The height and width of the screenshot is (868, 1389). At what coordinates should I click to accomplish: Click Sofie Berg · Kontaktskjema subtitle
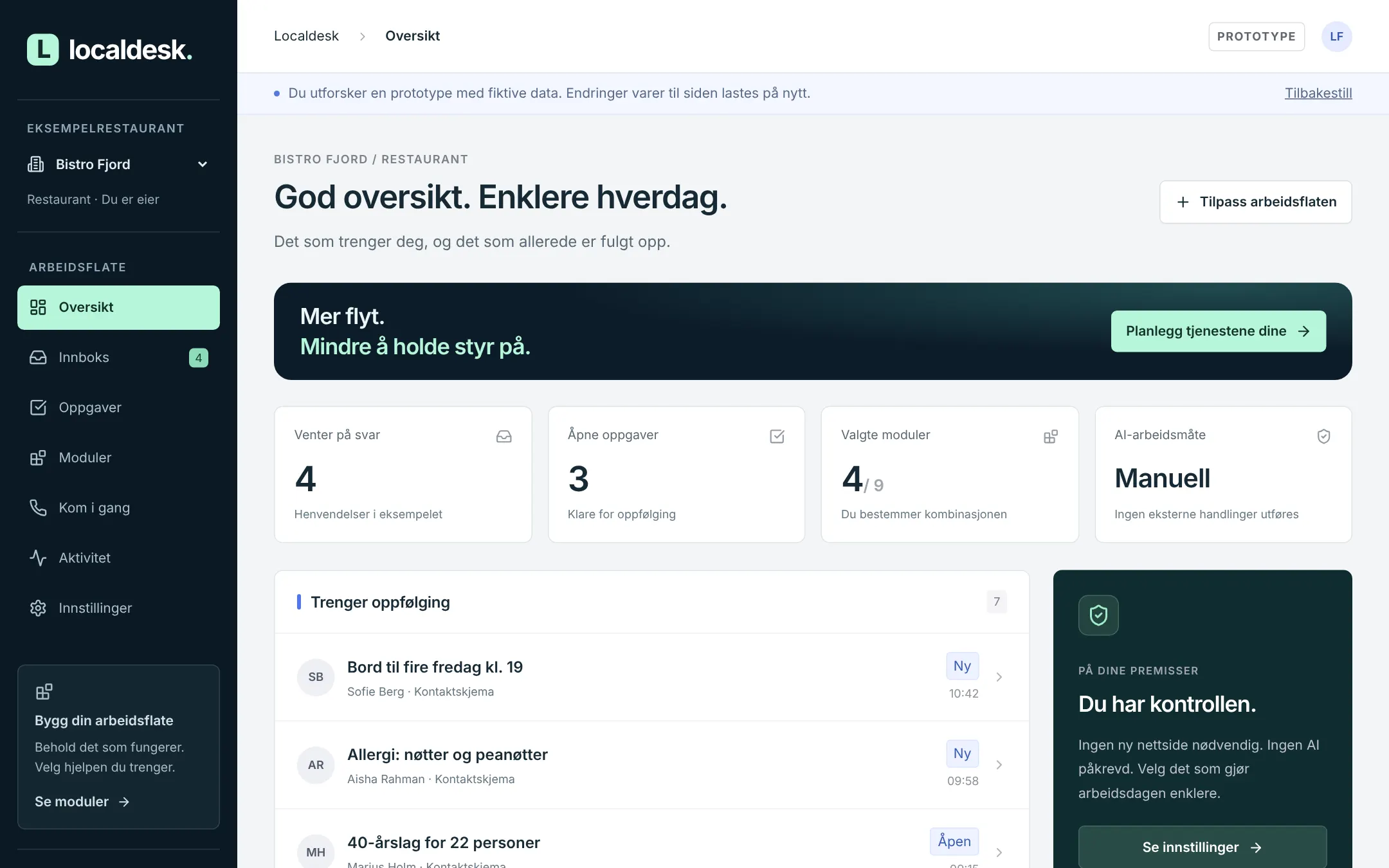pyautogui.click(x=421, y=692)
